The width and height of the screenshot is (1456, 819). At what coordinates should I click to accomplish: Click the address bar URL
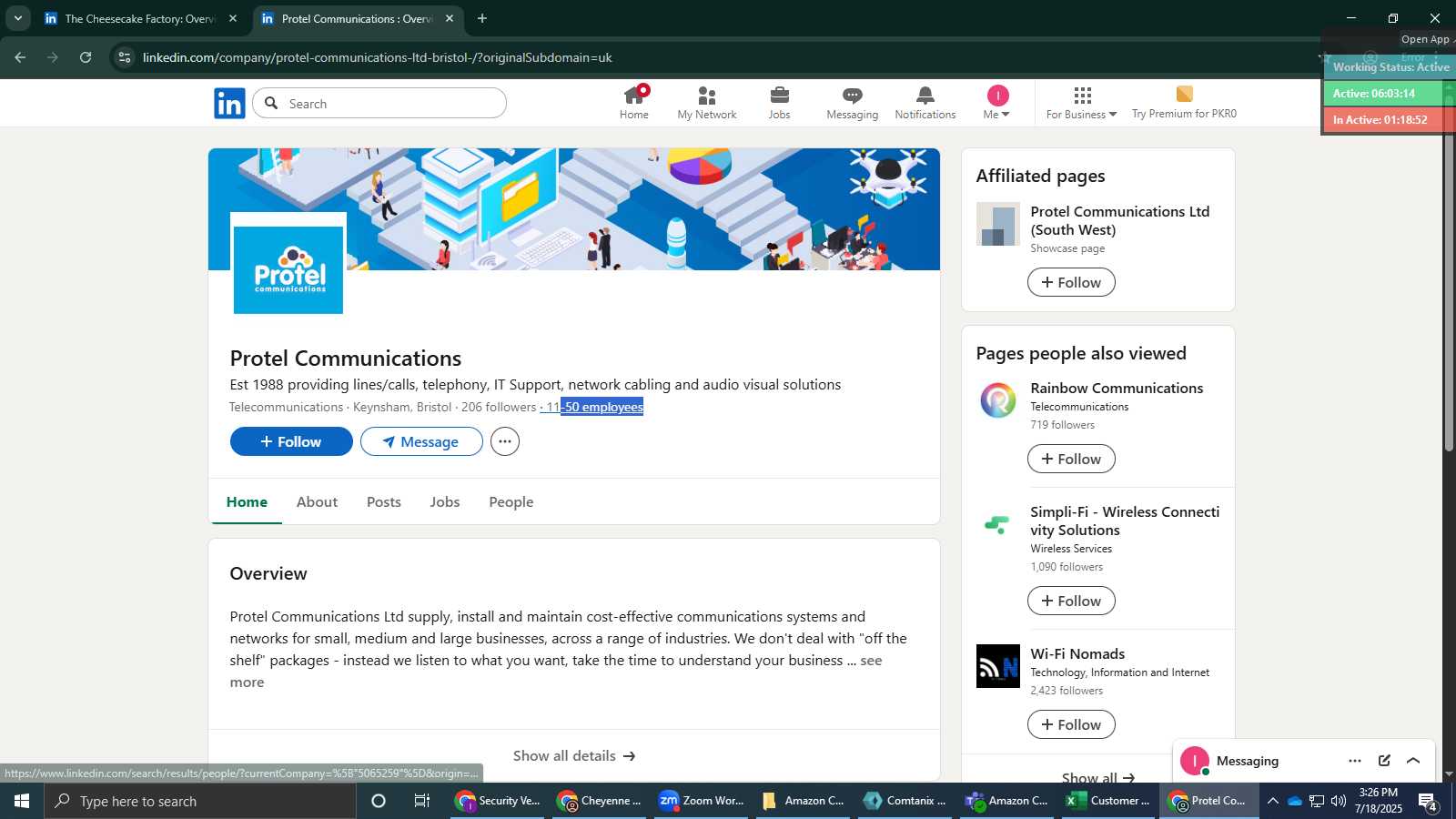[x=377, y=57]
